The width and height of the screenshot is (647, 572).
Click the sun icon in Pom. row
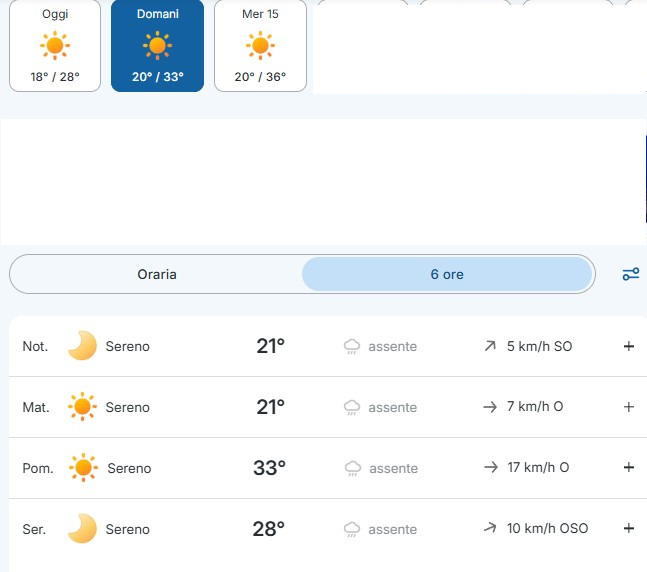pos(83,468)
